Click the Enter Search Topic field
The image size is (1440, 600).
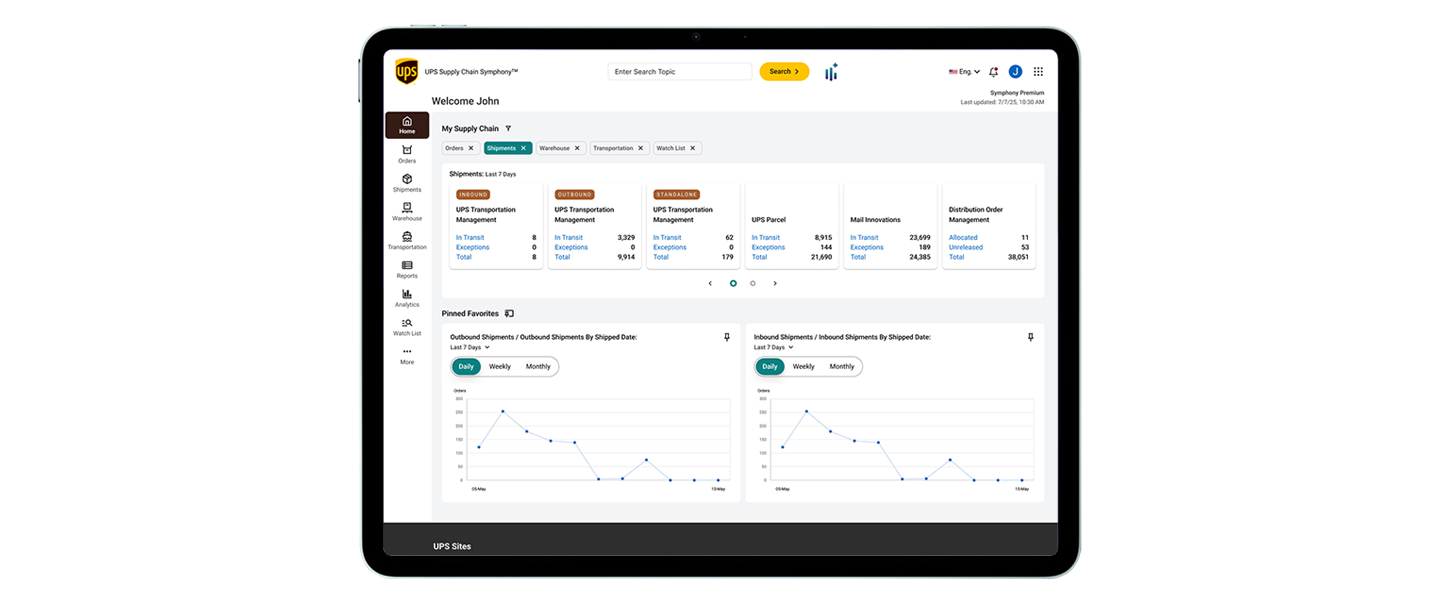click(x=680, y=72)
